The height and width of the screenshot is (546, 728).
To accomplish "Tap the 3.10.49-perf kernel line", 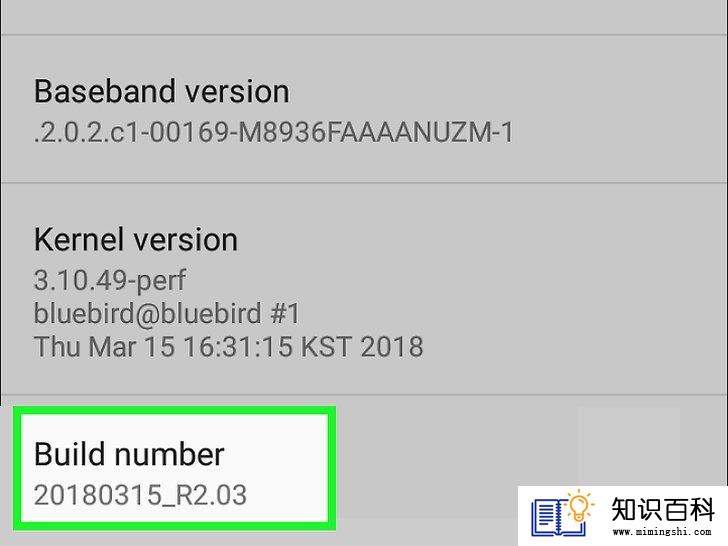I will tap(110, 280).
